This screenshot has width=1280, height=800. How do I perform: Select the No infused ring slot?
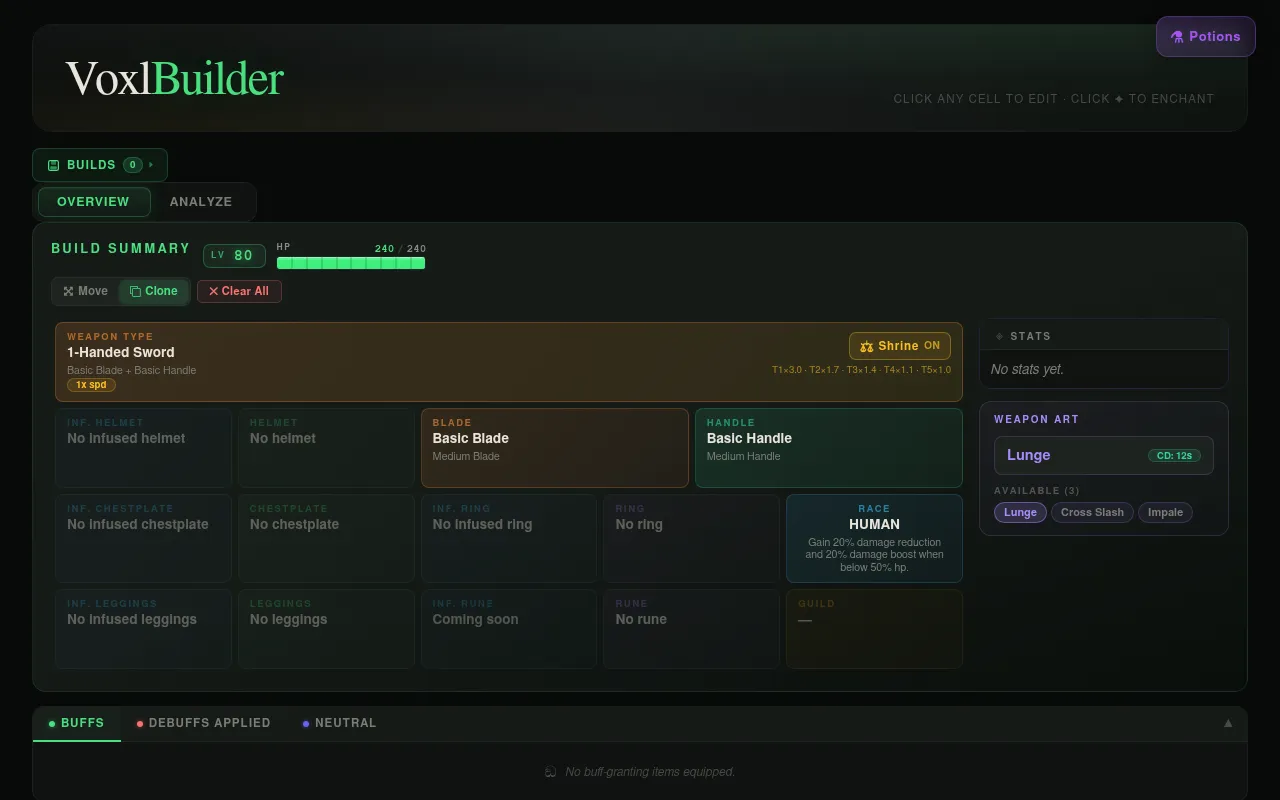(x=509, y=538)
